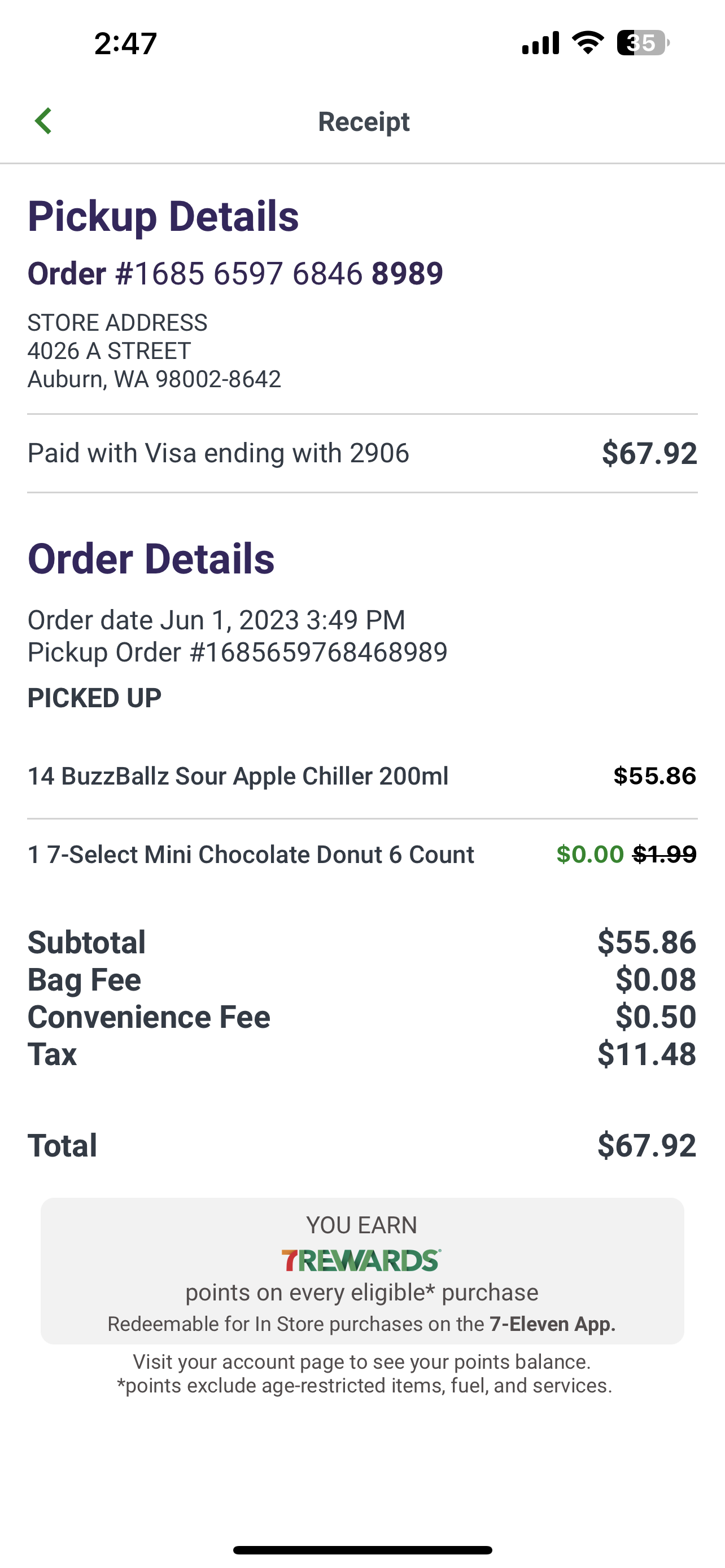The image size is (725, 1568).
Task: Tap the green $0.00 discounted price
Action: (x=590, y=855)
